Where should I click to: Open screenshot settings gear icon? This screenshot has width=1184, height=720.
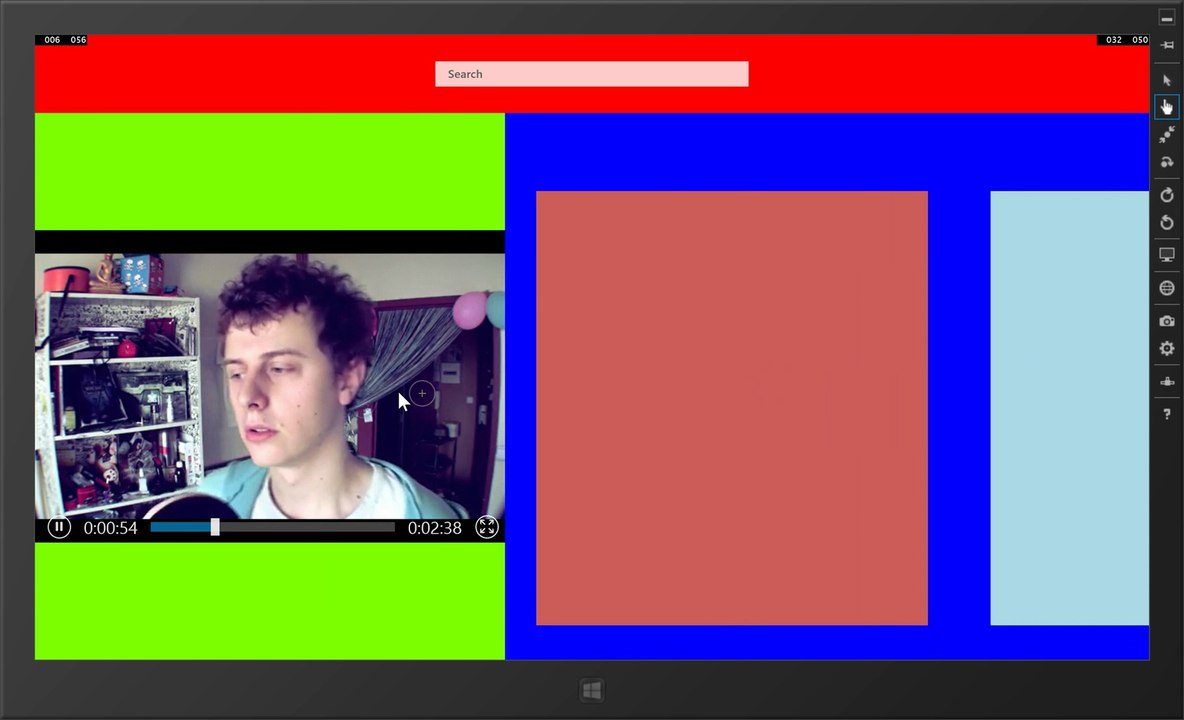[x=1167, y=348]
